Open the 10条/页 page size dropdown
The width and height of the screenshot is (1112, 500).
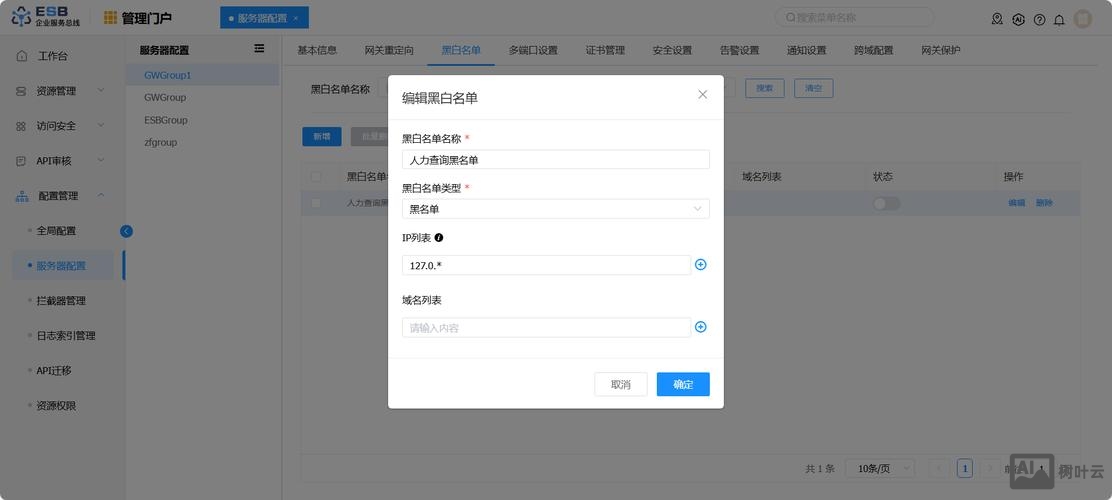click(x=879, y=468)
